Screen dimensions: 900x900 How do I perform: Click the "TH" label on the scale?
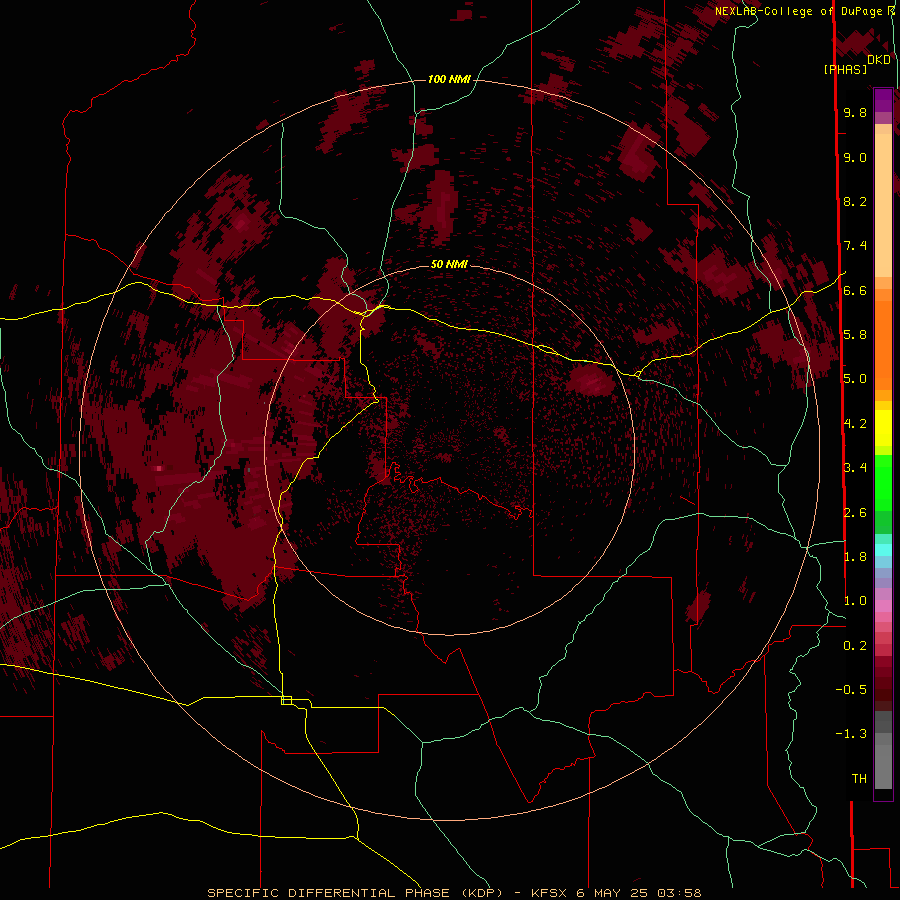click(859, 779)
